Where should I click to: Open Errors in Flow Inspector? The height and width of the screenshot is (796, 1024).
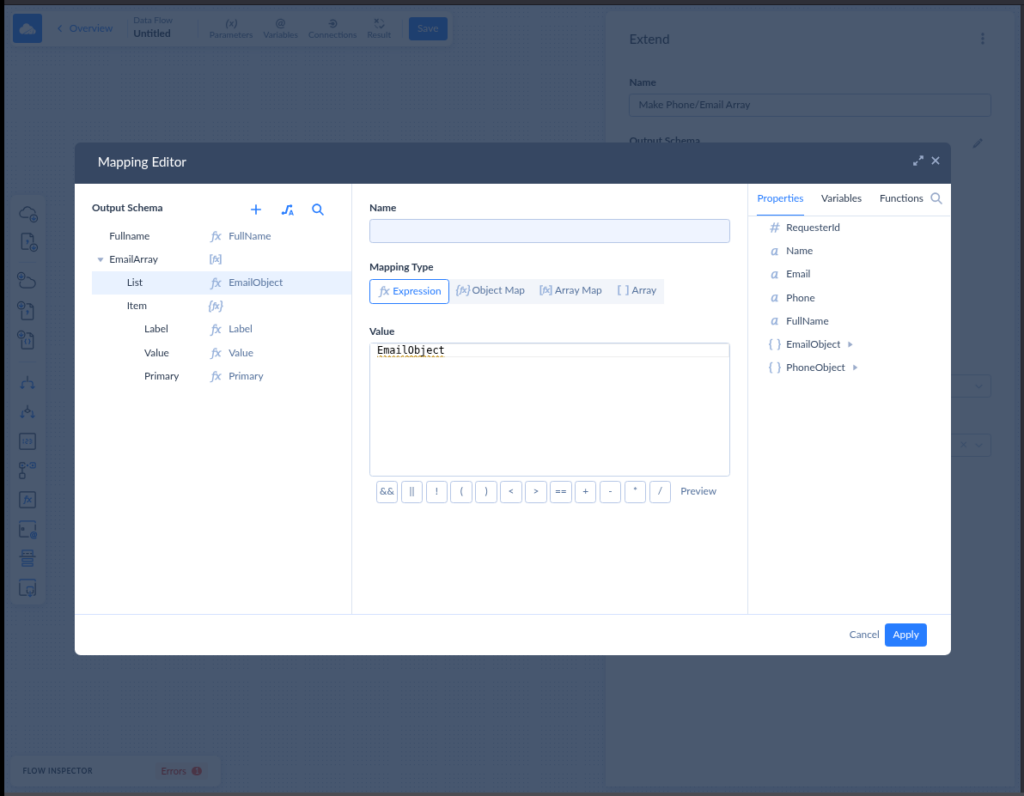(181, 771)
